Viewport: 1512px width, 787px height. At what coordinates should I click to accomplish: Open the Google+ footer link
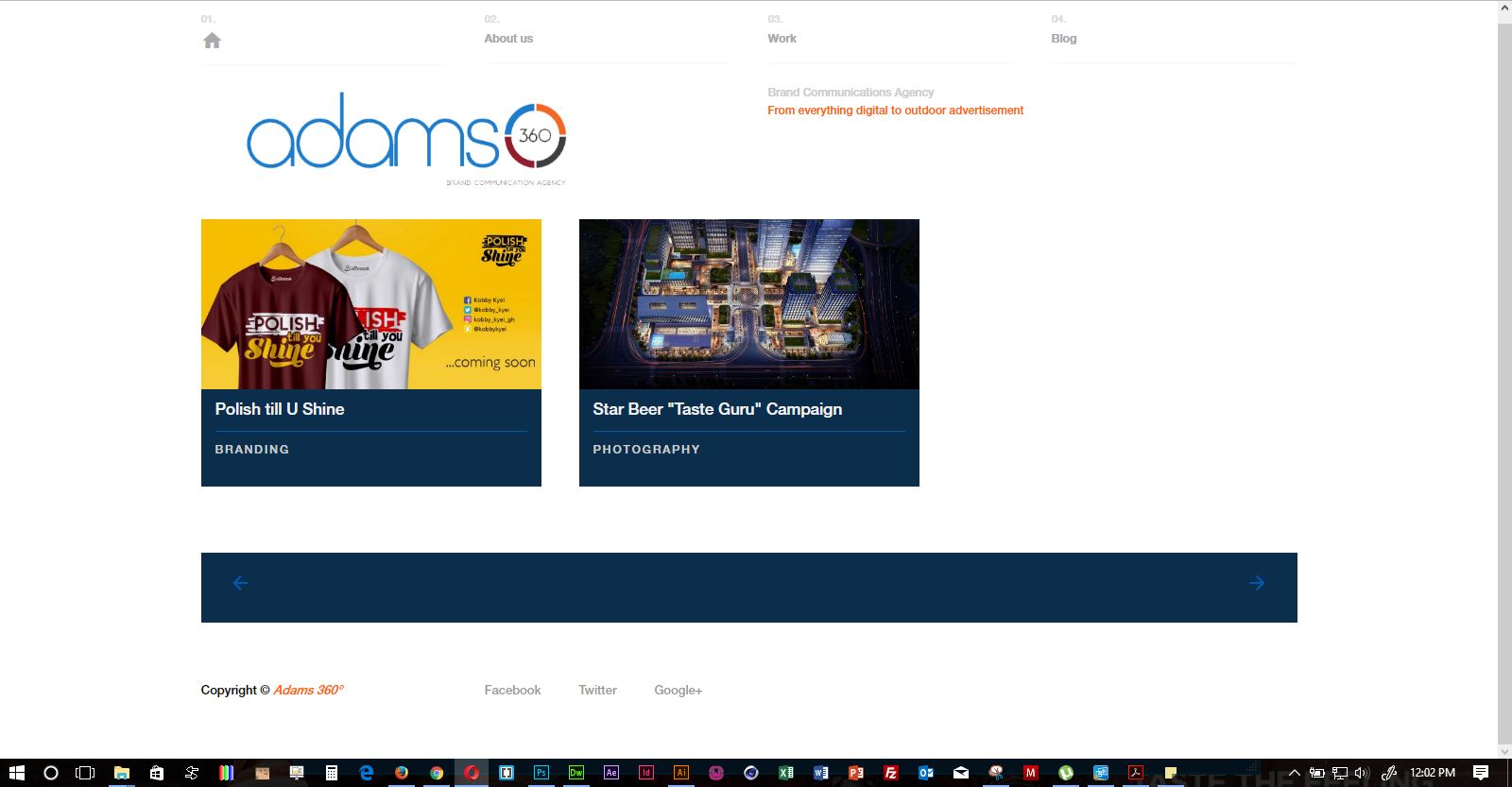coord(679,691)
